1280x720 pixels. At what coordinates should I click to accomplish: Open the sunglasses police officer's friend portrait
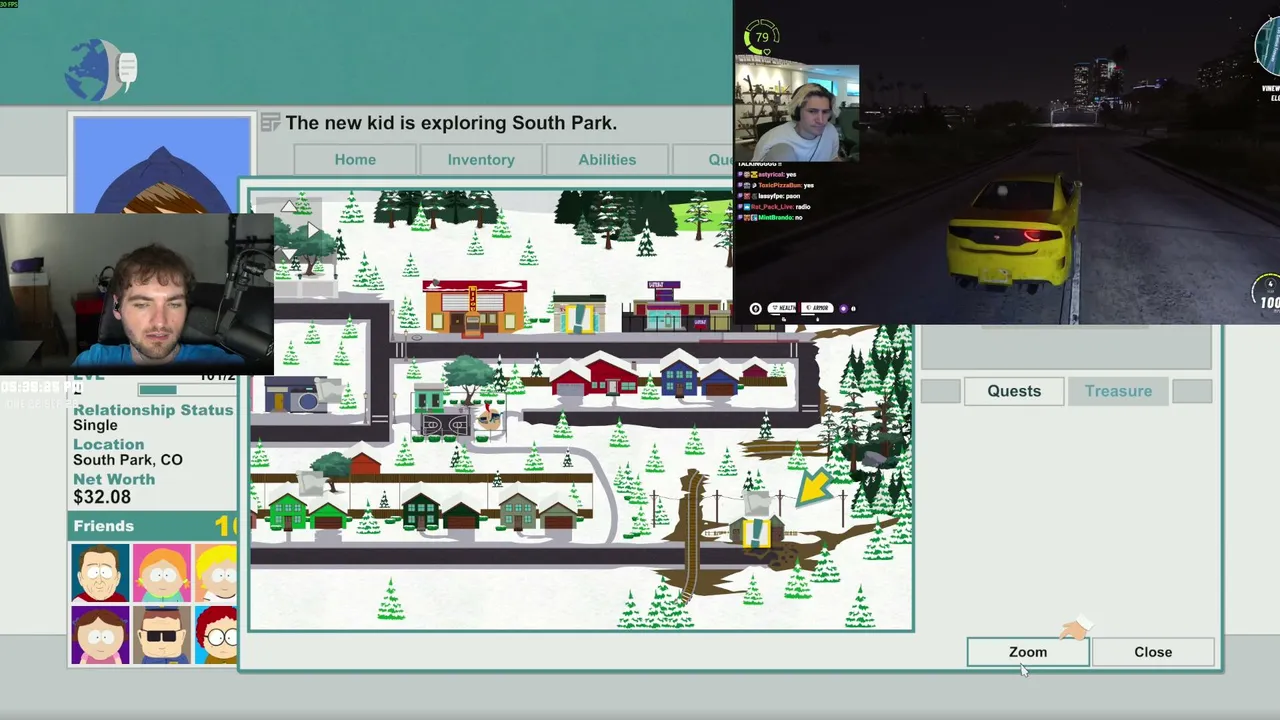[x=161, y=635]
